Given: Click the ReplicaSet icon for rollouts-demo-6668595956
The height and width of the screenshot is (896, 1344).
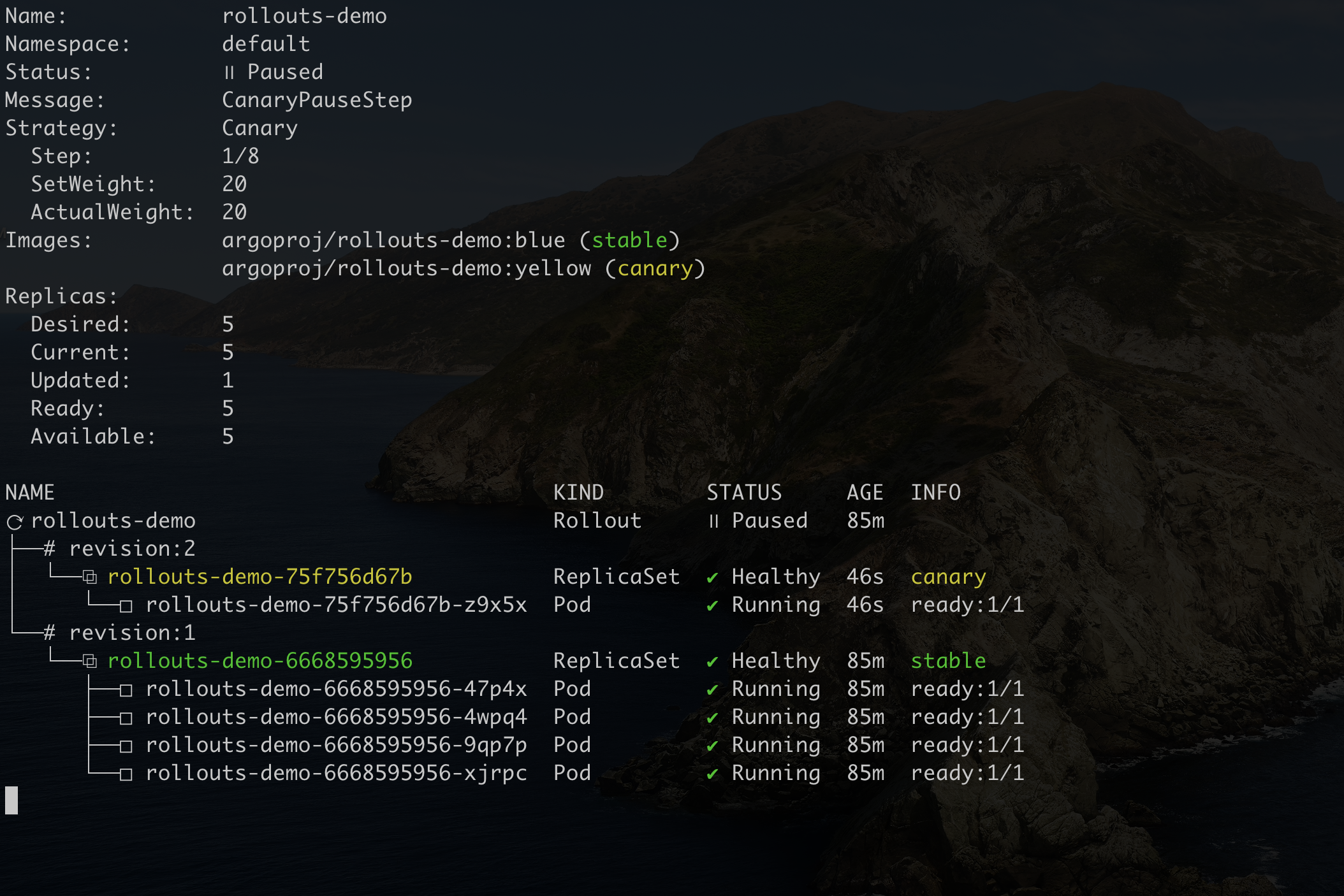Looking at the screenshot, I should click(x=90, y=662).
